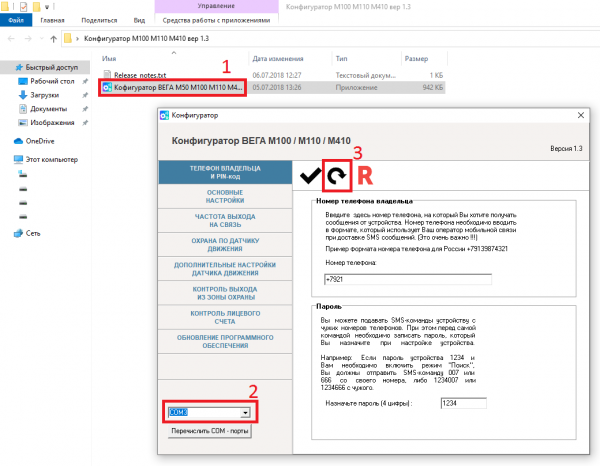Open Загрузки in navigation pane
The height and width of the screenshot is (466, 600).
44,95
